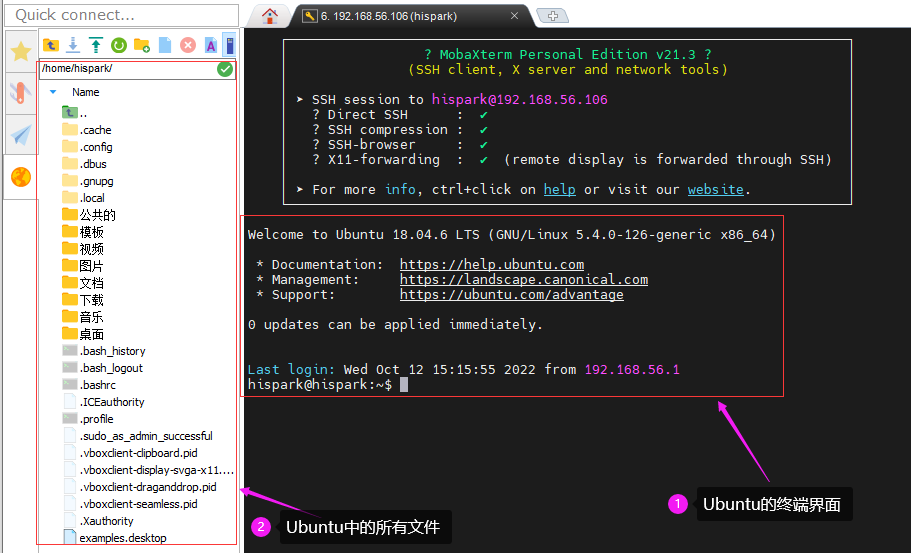Open the Sessions star sidebar tab
Image resolution: width=911 pixels, height=553 pixels.
(20, 52)
